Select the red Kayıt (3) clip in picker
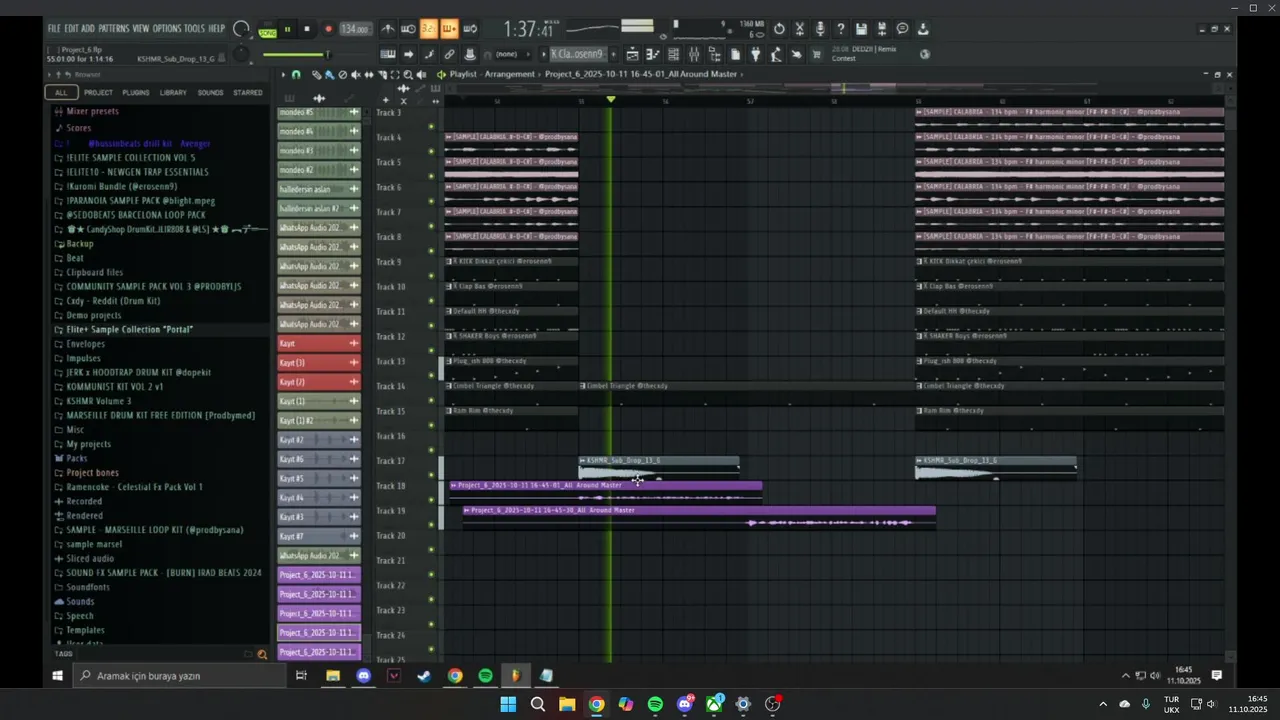Image resolution: width=1280 pixels, height=720 pixels. (319, 363)
